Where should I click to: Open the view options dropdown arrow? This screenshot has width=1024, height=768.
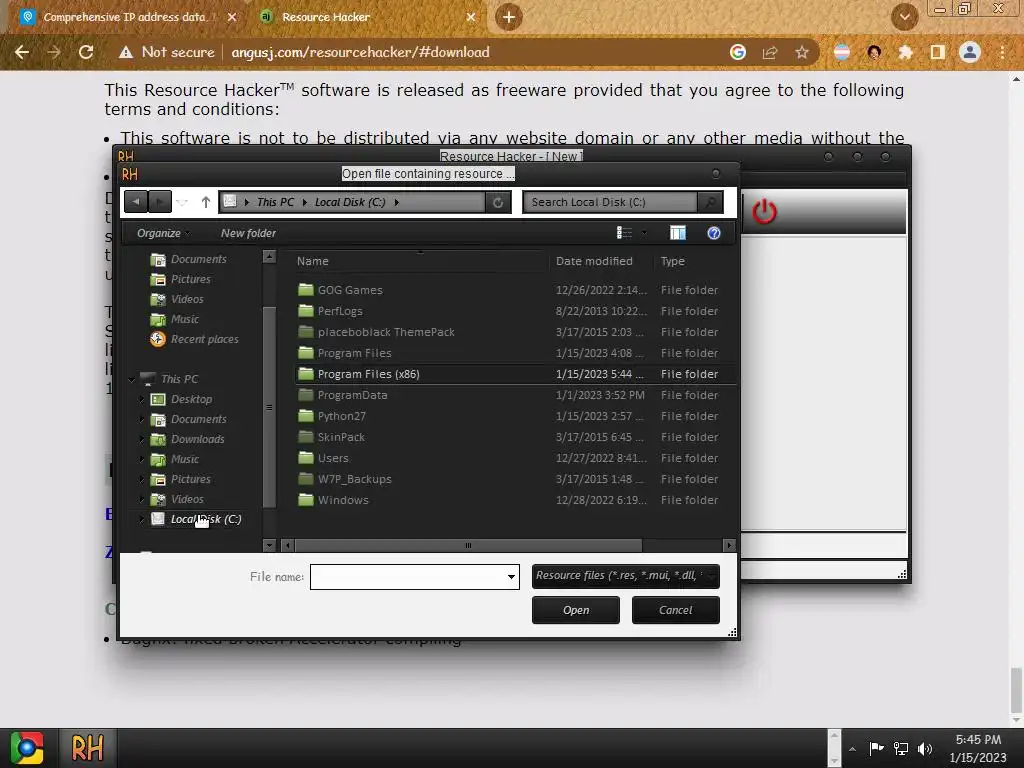[644, 233]
